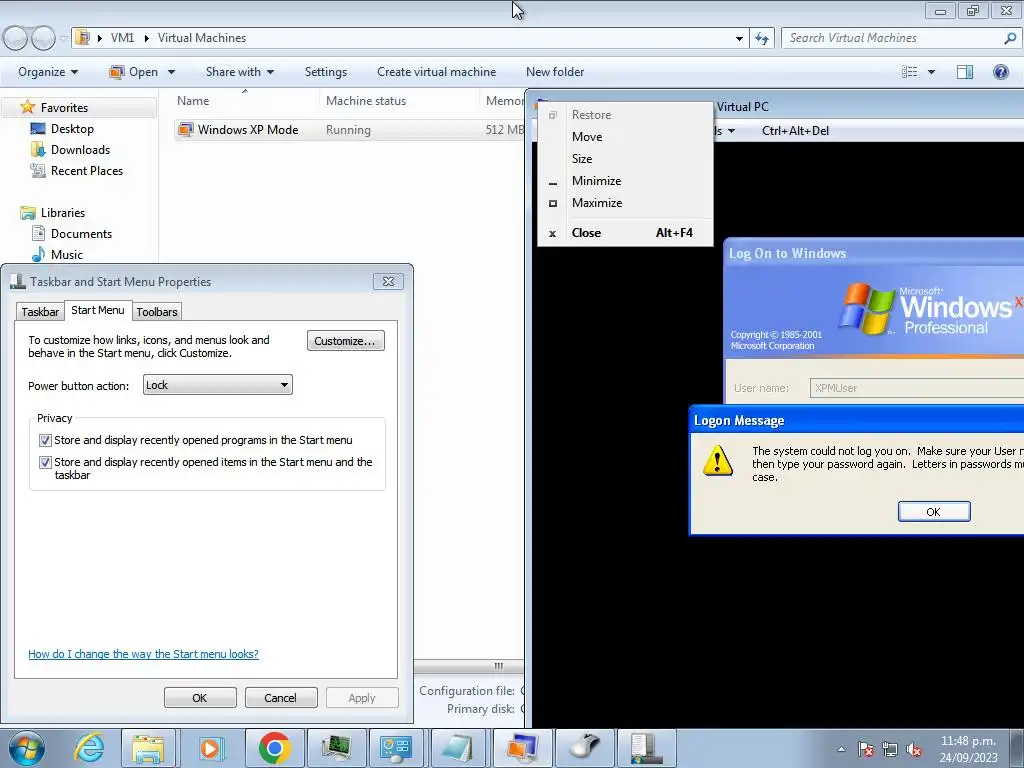Image resolution: width=1024 pixels, height=768 pixels.
Task: Click New folder in toolbar
Action: (x=555, y=72)
